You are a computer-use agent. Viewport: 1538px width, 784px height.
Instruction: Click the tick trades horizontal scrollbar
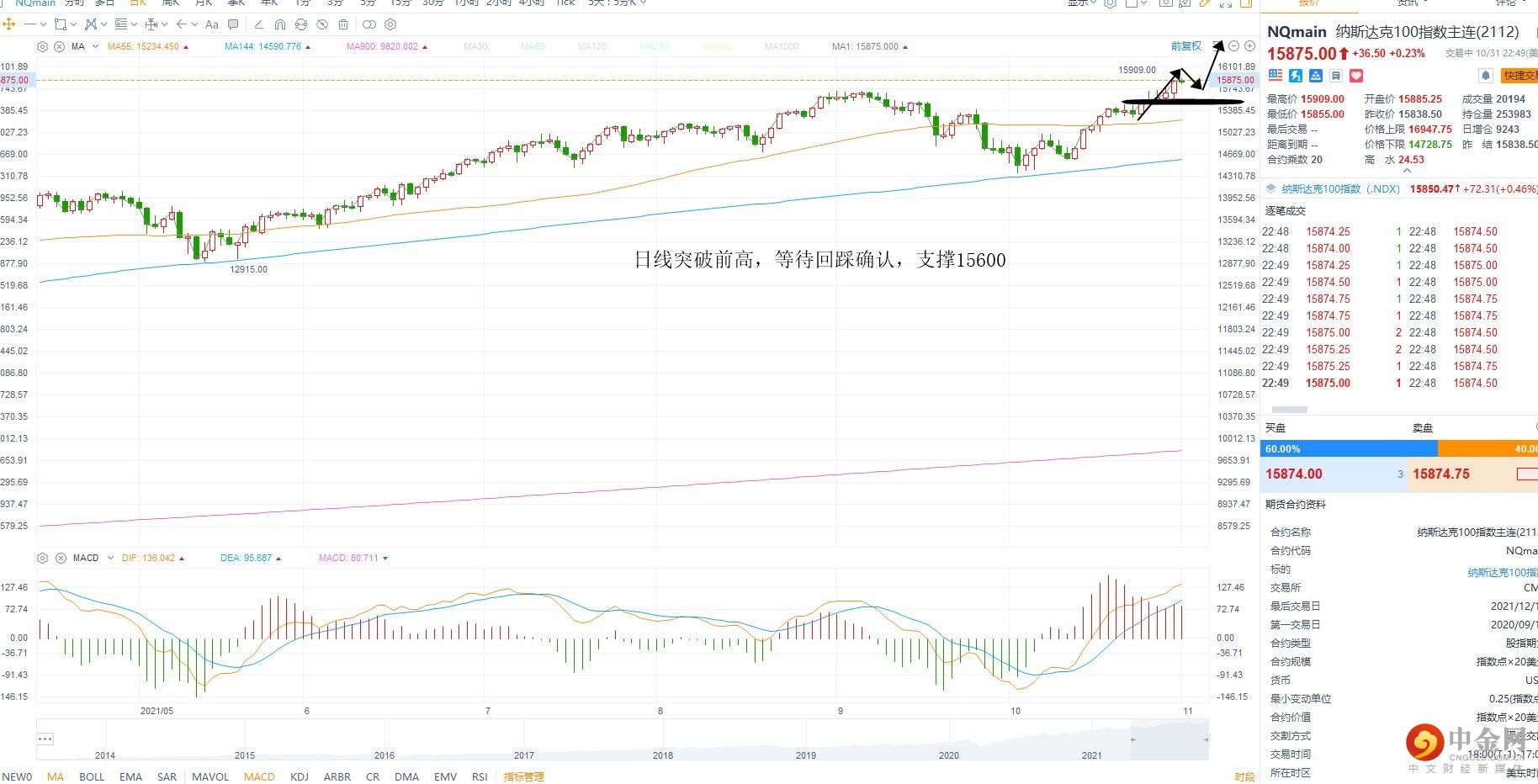click(1290, 410)
